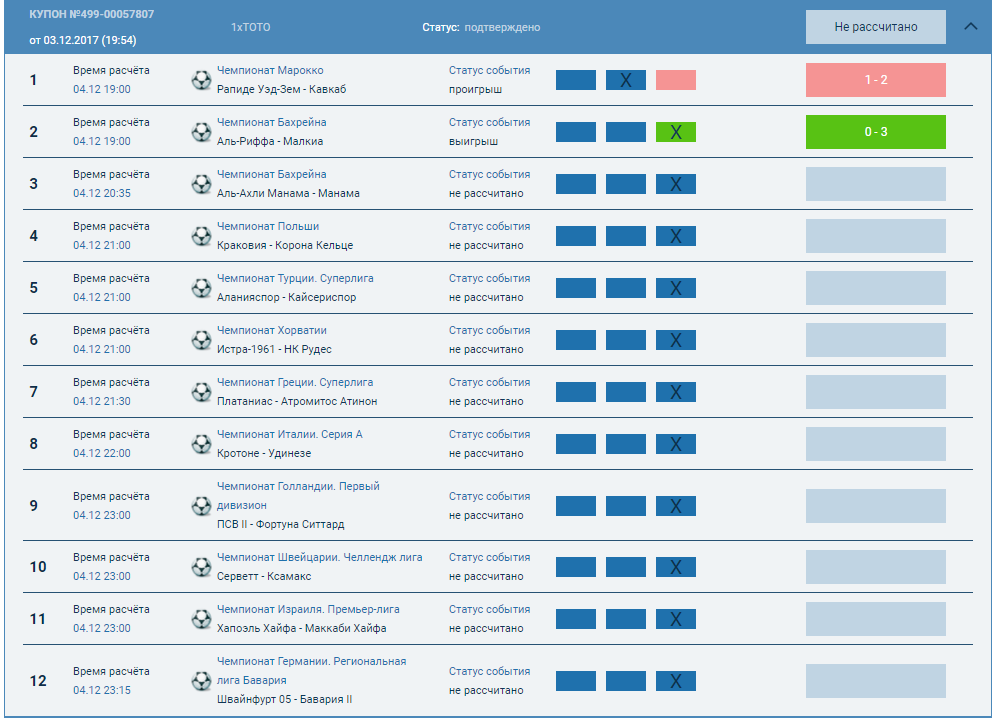994x718 pixels.
Task: Click the red 1 - 2 score box
Action: [875, 80]
